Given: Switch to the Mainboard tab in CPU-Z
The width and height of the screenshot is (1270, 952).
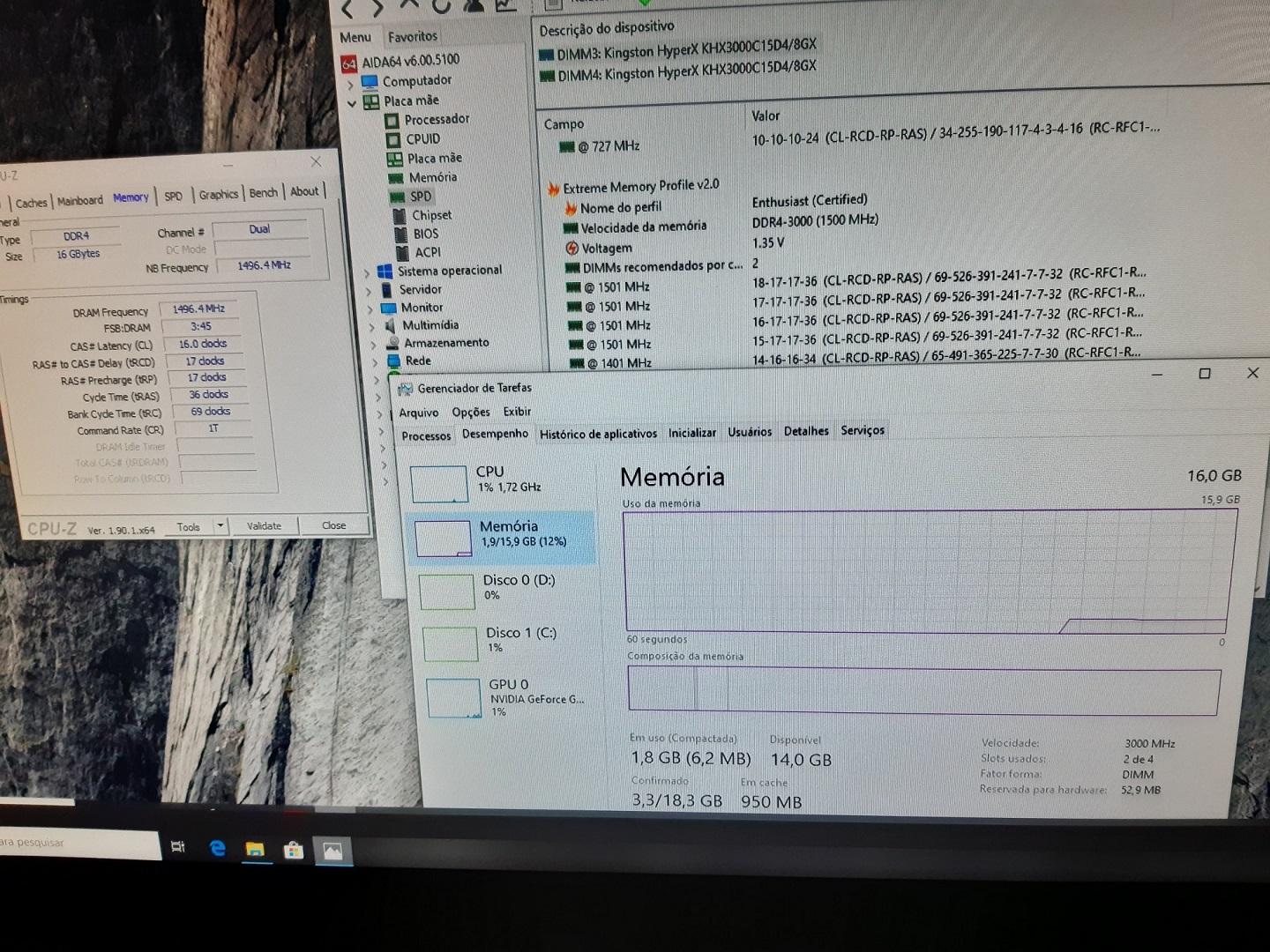Looking at the screenshot, I should point(79,201).
